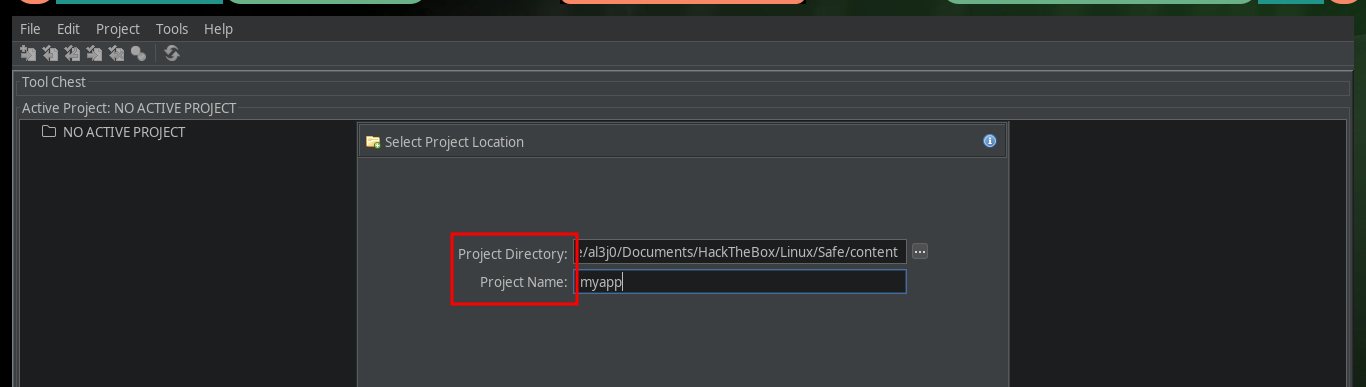Image resolution: width=1366 pixels, height=387 pixels.
Task: Open the Edit menu
Action: (x=68, y=29)
